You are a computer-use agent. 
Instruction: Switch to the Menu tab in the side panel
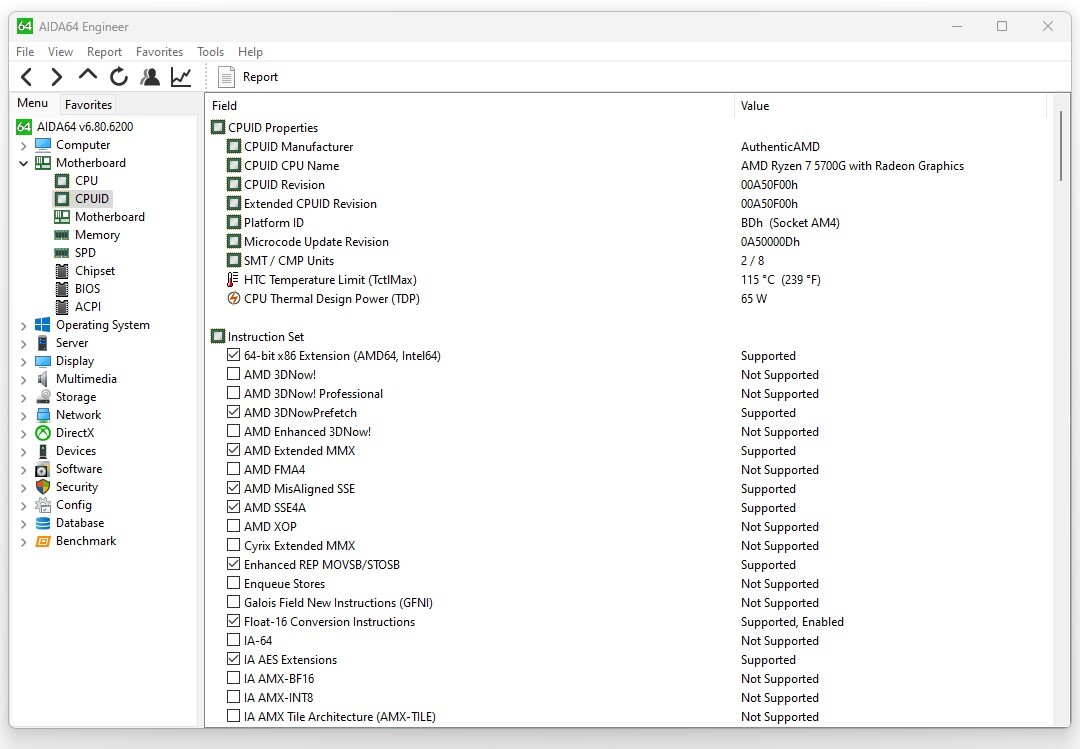pos(32,103)
